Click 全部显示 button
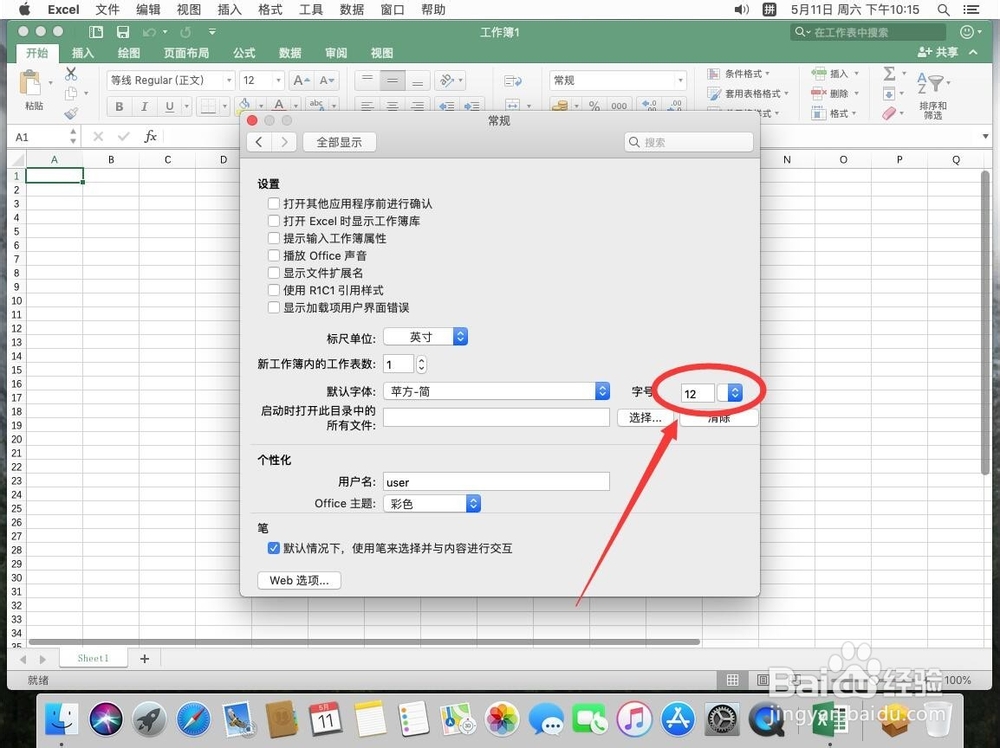The image size is (1000, 748). click(x=339, y=142)
